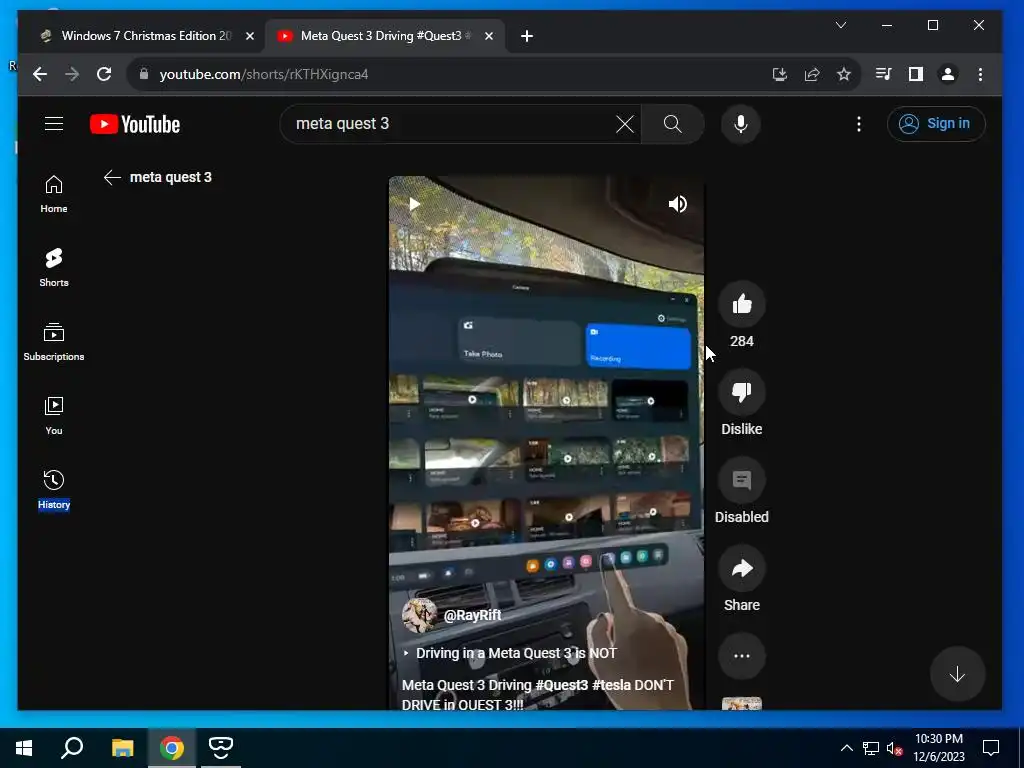Open File Explorer from taskbar
Image resolution: width=1024 pixels, height=768 pixels.
click(x=122, y=748)
